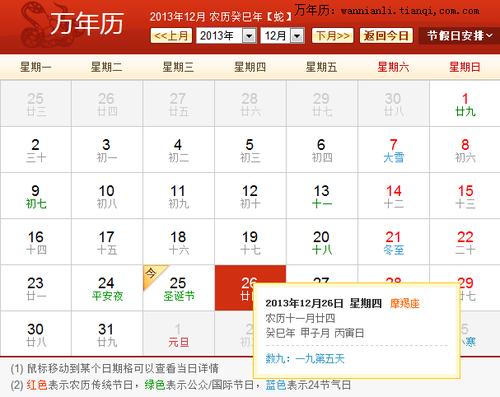Select December 19 十七
Screen dimensions: 500x397
click(x=250, y=242)
